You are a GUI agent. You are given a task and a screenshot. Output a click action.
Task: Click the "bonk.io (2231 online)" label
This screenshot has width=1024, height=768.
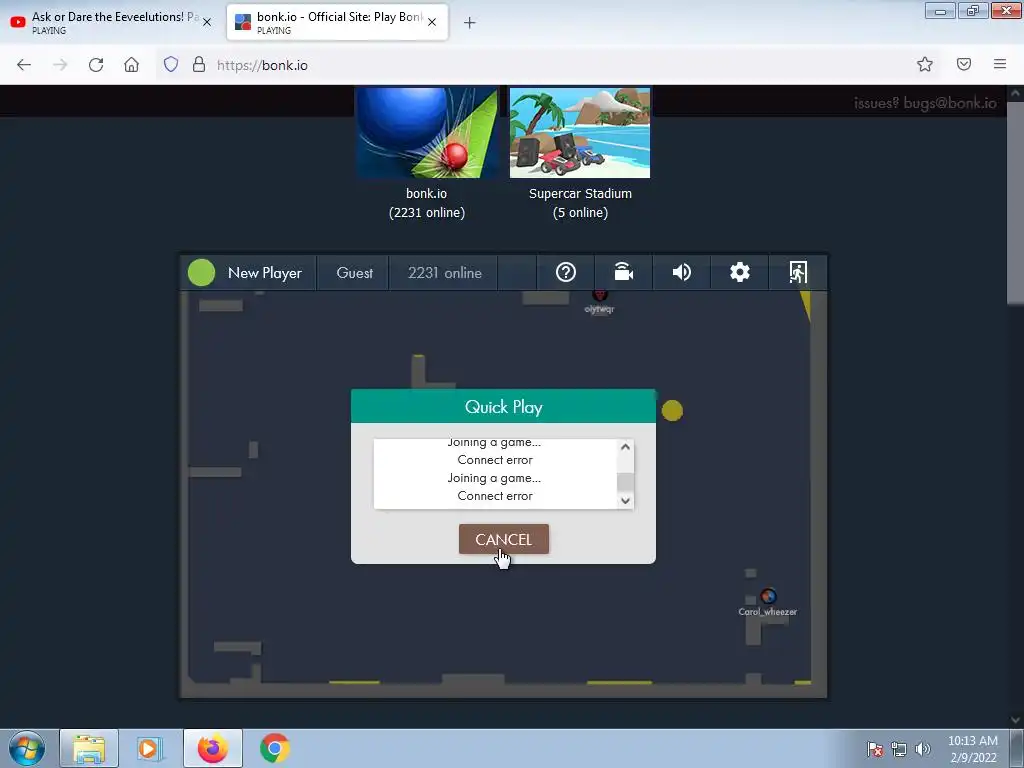[426, 203]
